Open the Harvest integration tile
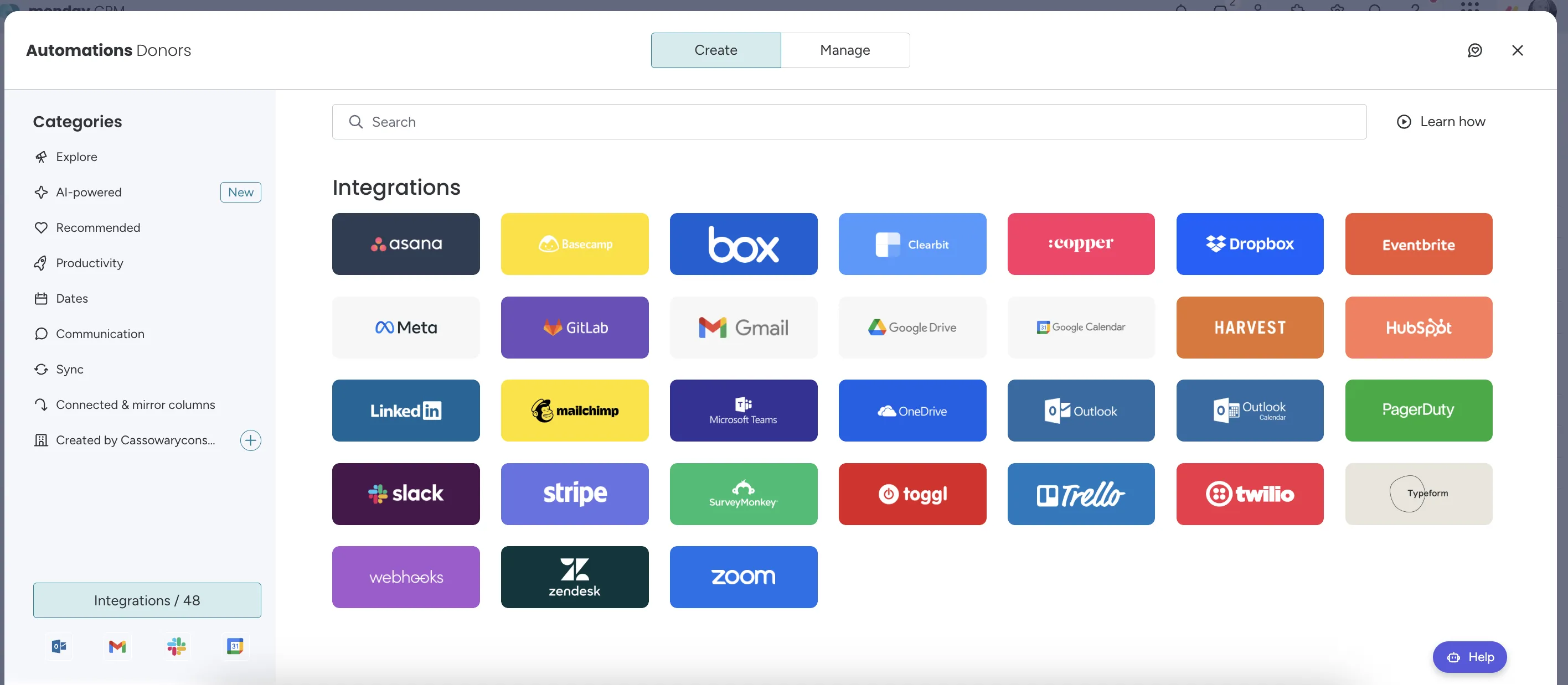The image size is (1568, 685). (x=1250, y=328)
